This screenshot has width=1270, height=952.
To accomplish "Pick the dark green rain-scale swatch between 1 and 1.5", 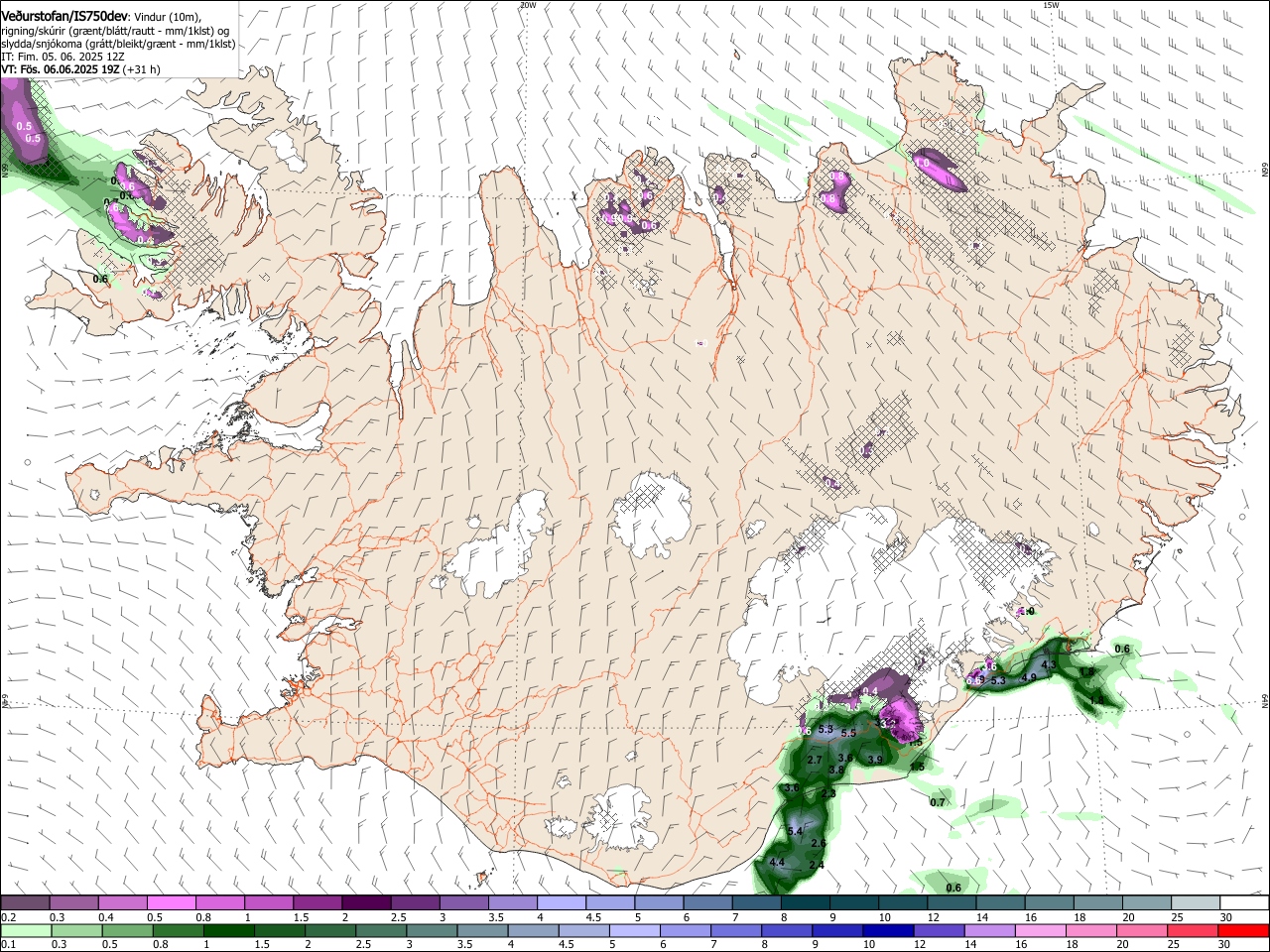I will tap(227, 930).
